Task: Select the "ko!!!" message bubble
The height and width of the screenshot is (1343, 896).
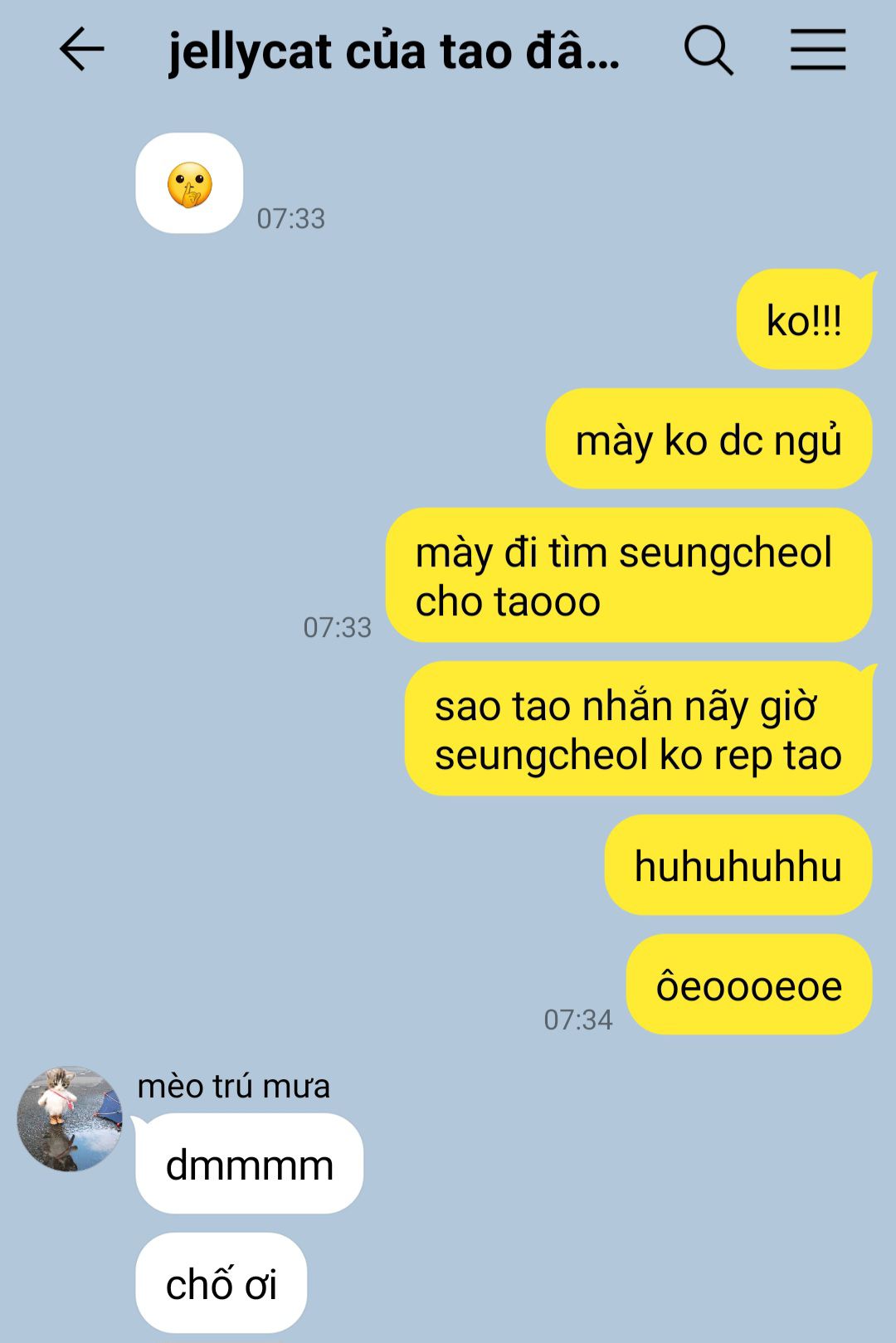Action: [x=804, y=319]
